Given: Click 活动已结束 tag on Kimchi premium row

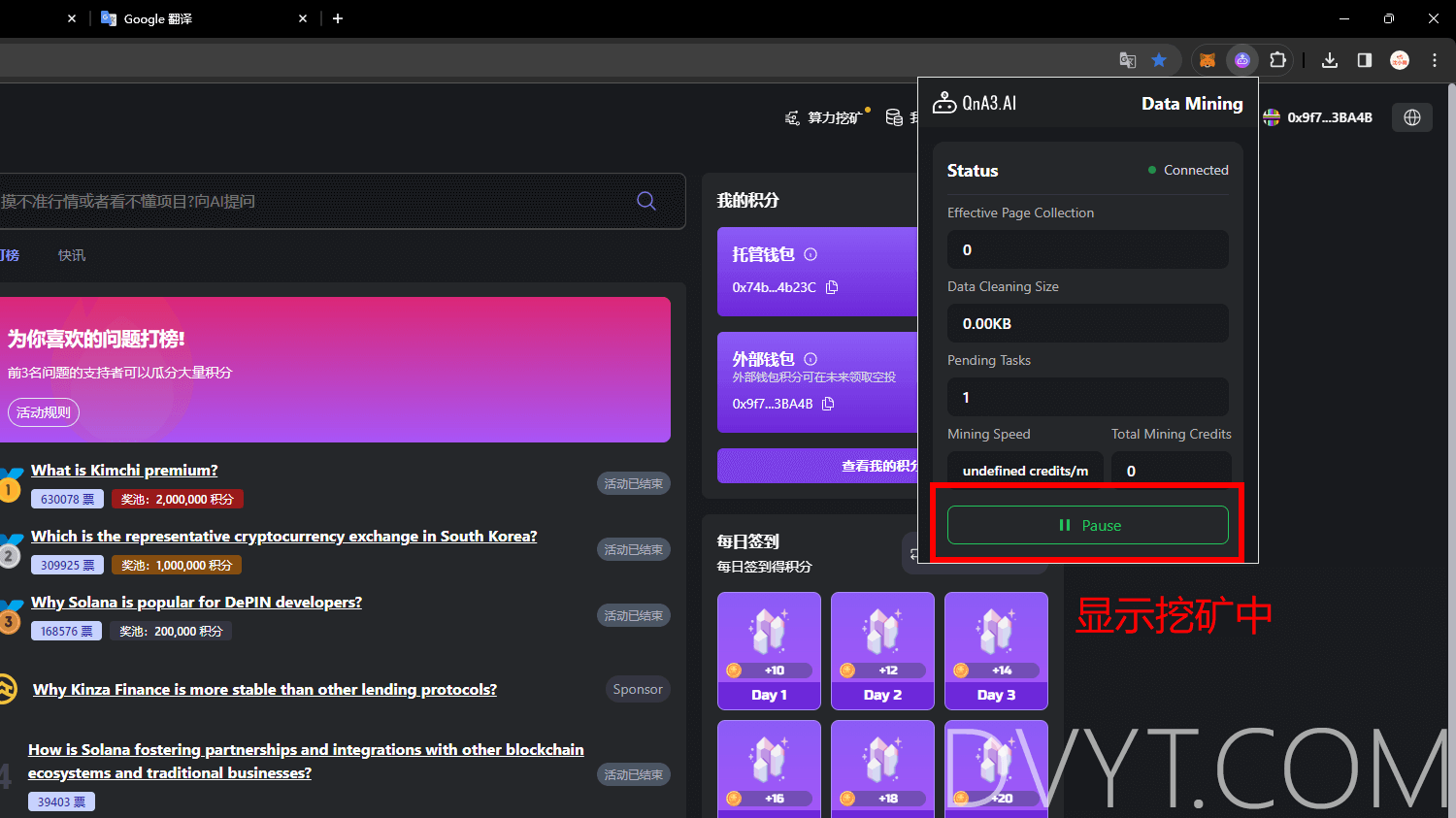Looking at the screenshot, I should (633, 483).
